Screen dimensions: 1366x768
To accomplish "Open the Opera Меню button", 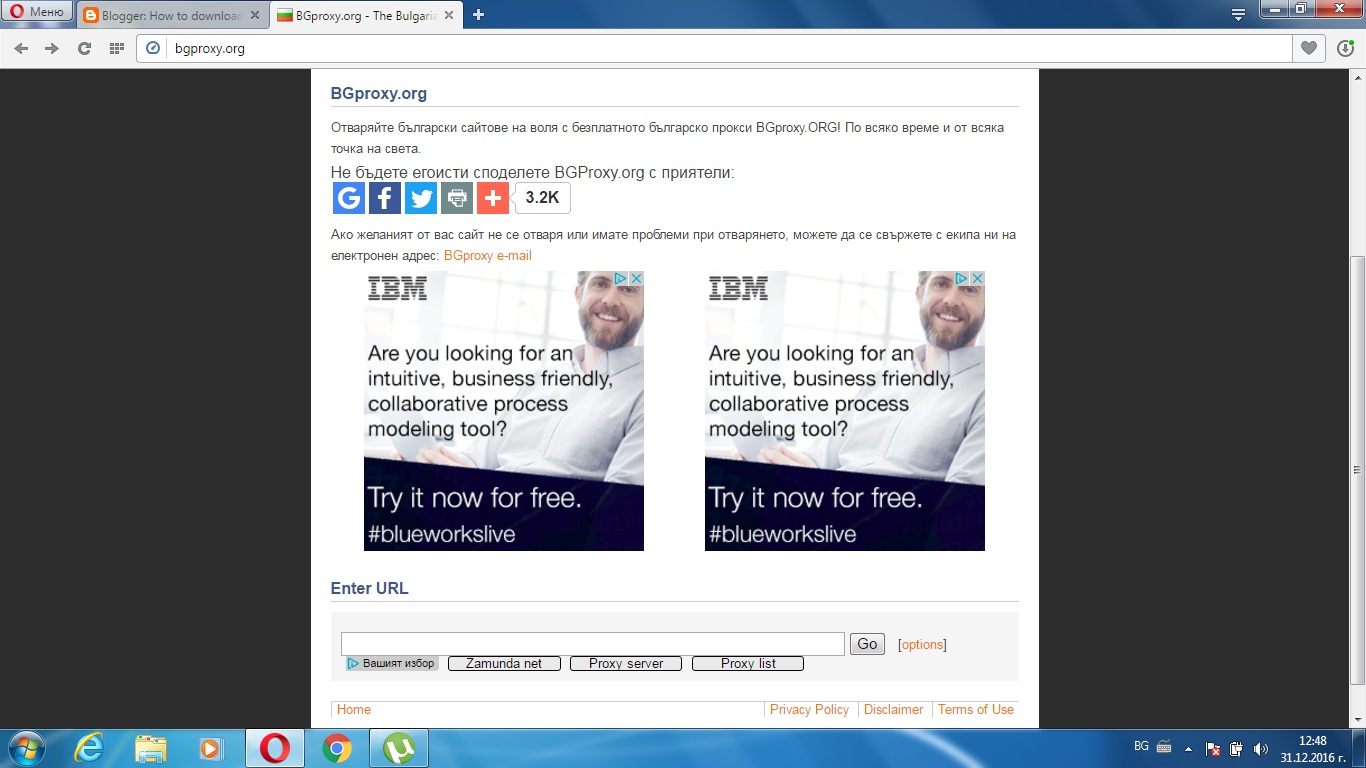I will 37,12.
